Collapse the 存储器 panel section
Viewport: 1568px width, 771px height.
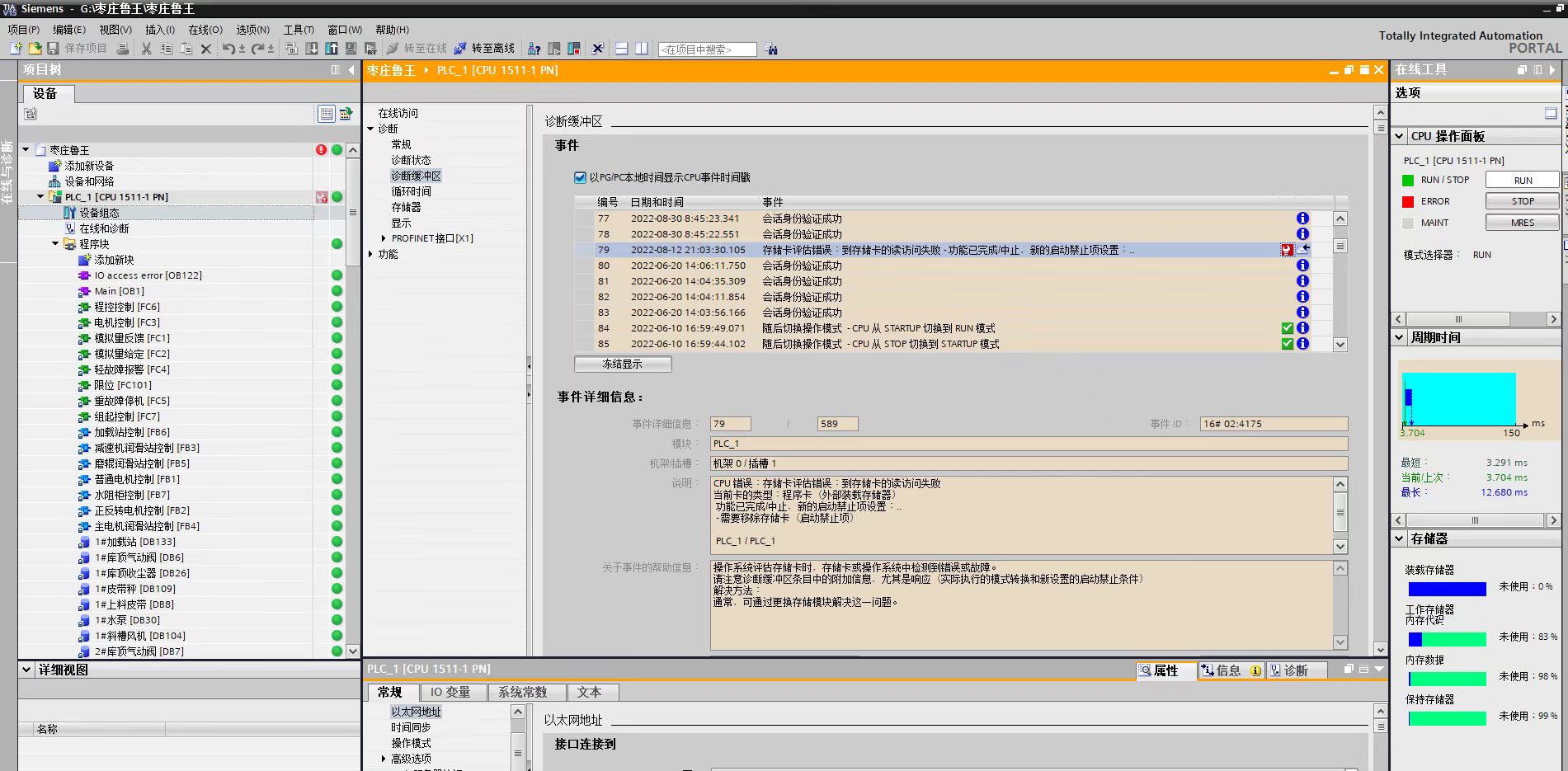pyautogui.click(x=1399, y=538)
